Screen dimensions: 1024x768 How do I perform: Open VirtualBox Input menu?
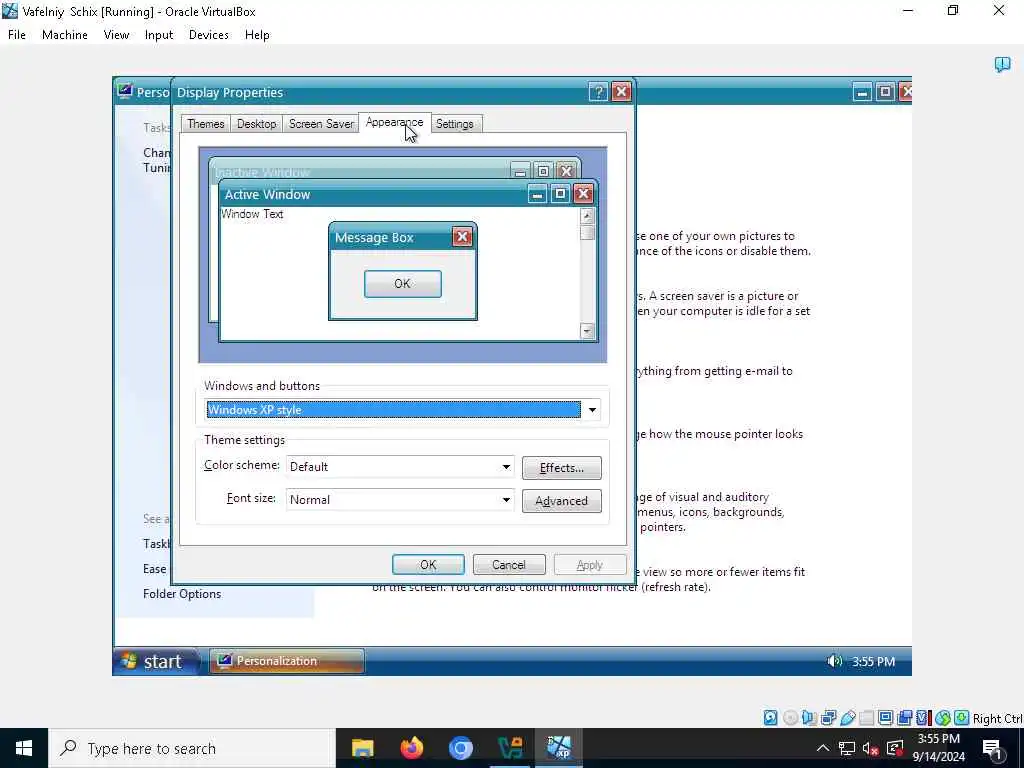[x=159, y=35]
